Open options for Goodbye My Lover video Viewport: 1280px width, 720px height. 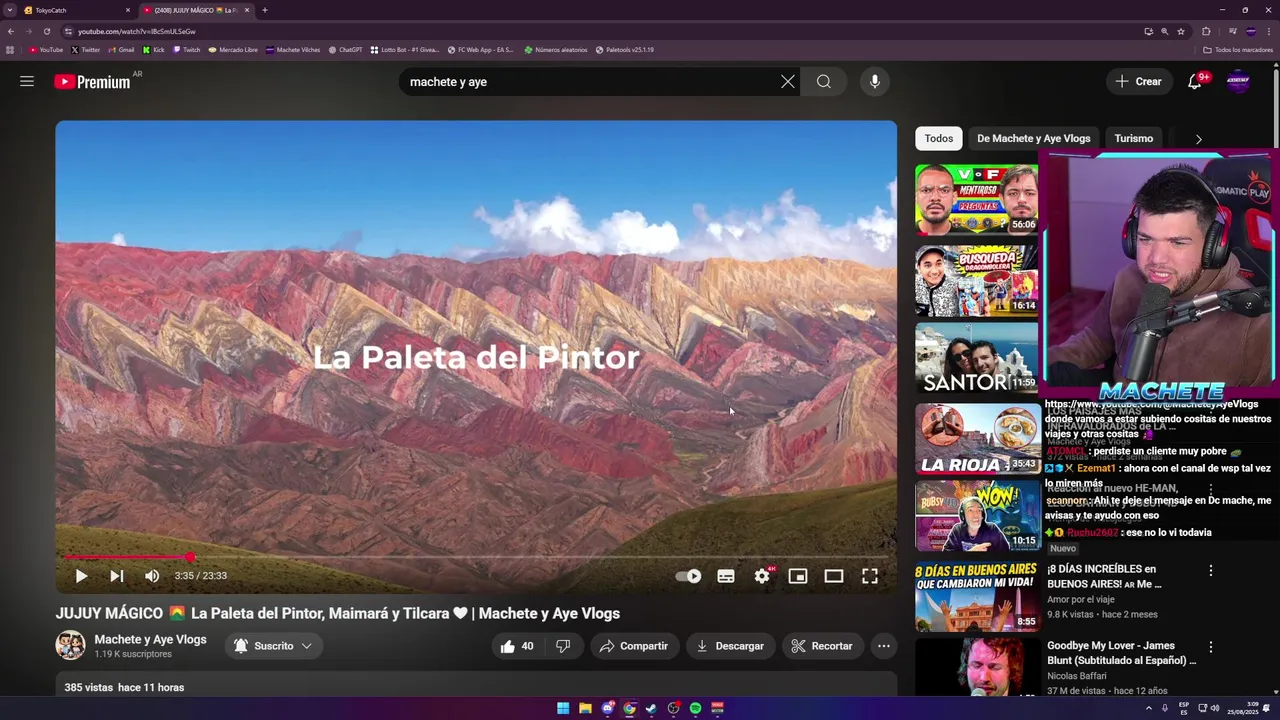pos(1211,647)
